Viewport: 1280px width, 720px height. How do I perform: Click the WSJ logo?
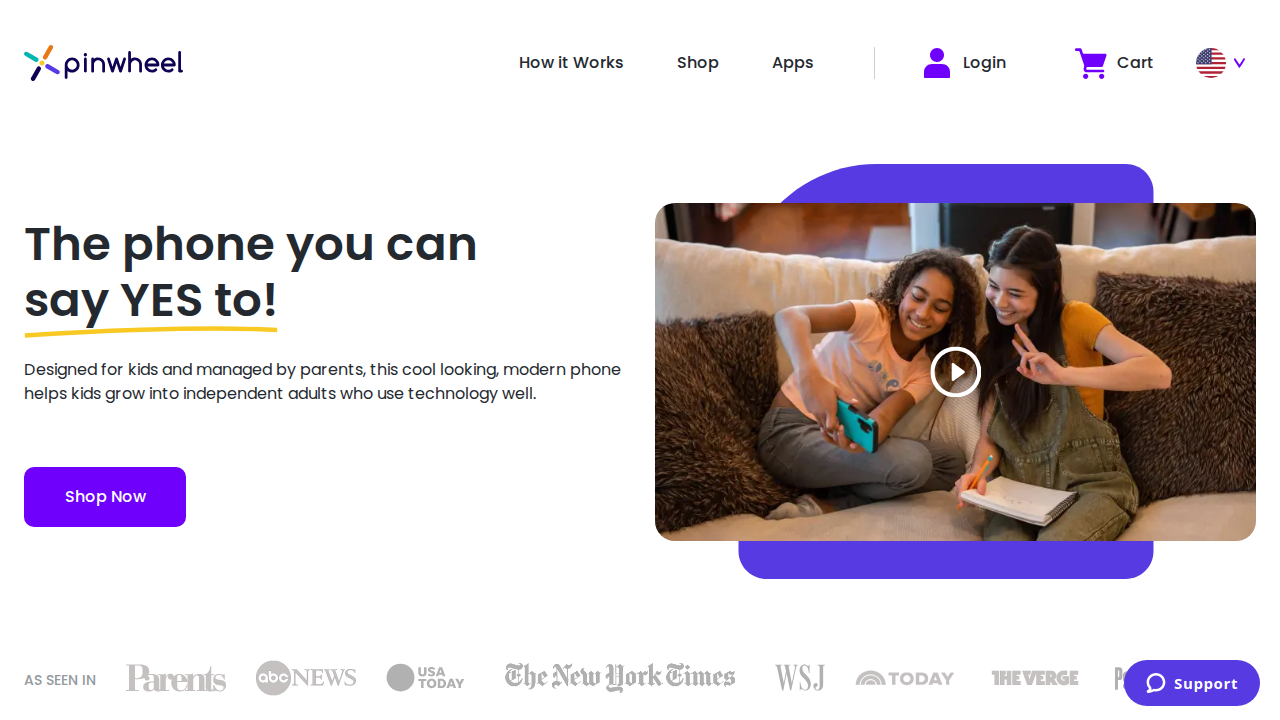(800, 678)
